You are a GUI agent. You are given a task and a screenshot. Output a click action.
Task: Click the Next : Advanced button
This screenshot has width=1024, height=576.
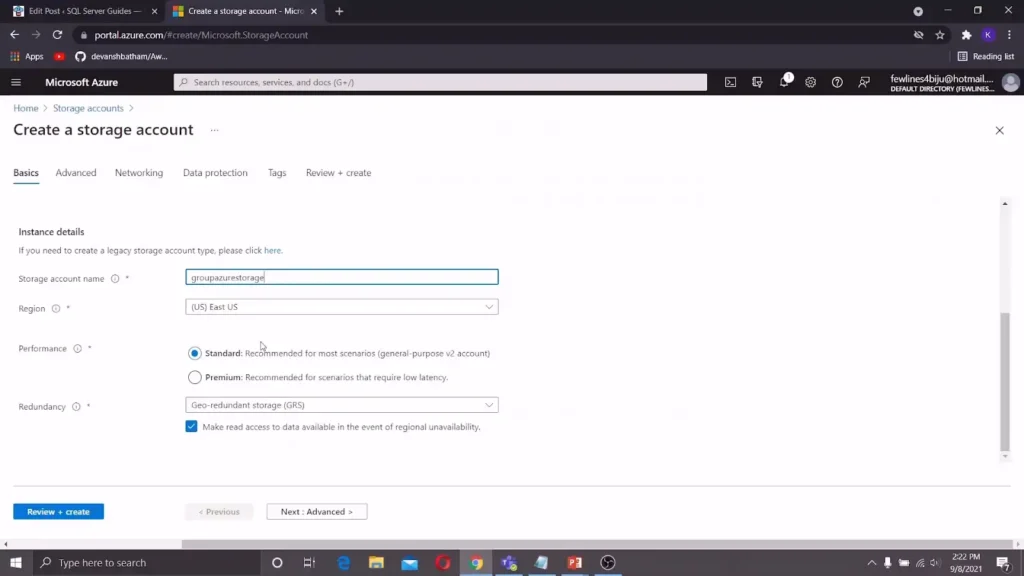[x=317, y=511]
